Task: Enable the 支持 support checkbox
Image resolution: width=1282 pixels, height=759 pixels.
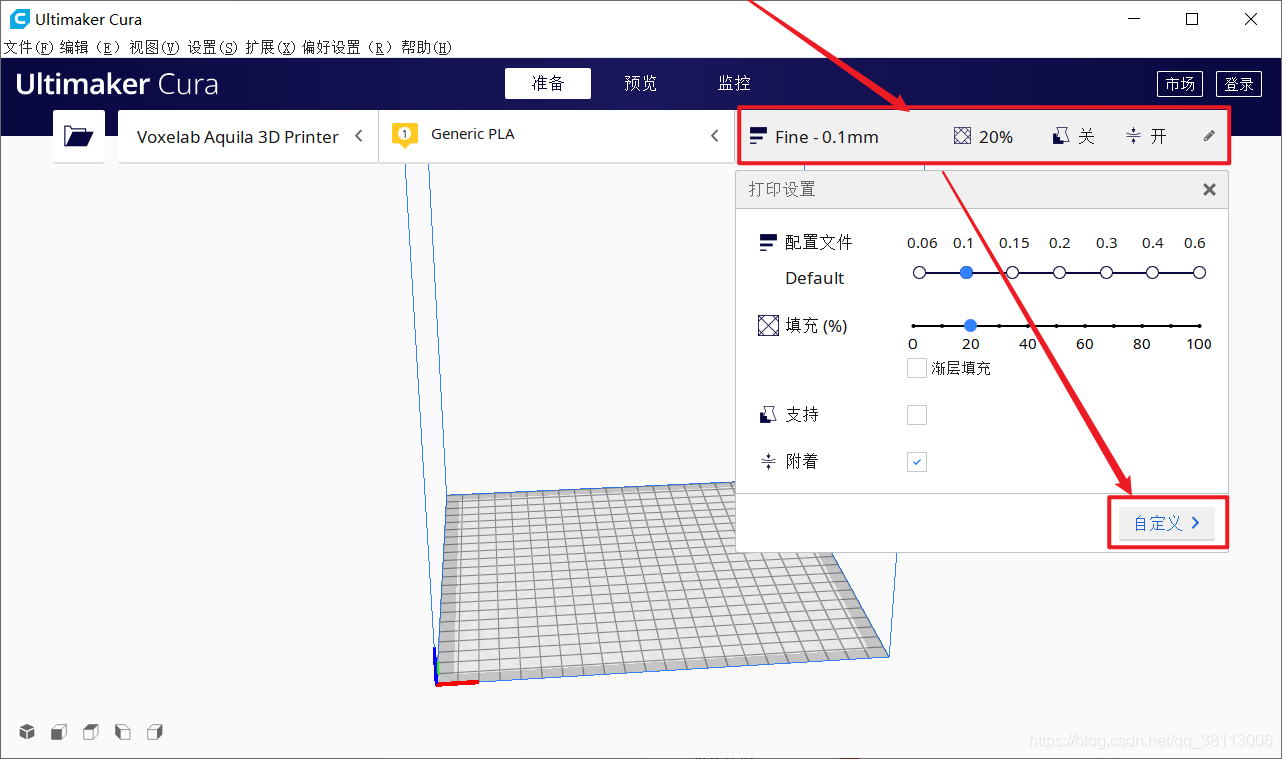Action: coord(917,414)
